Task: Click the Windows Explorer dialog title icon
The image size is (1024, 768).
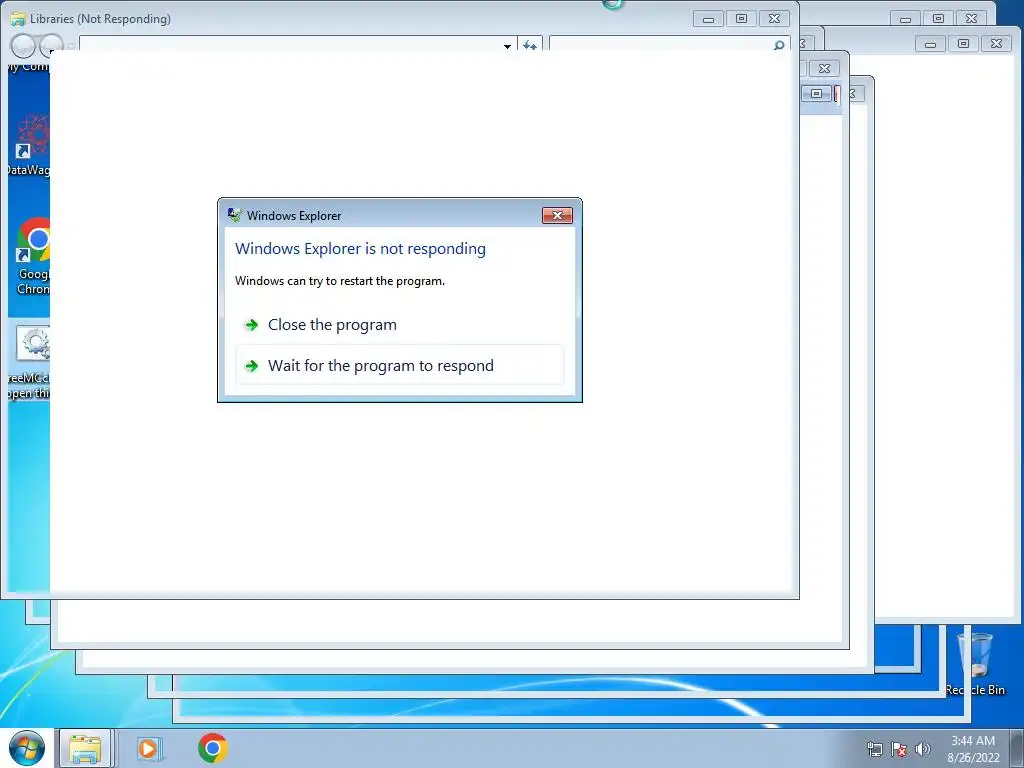Action: [234, 215]
